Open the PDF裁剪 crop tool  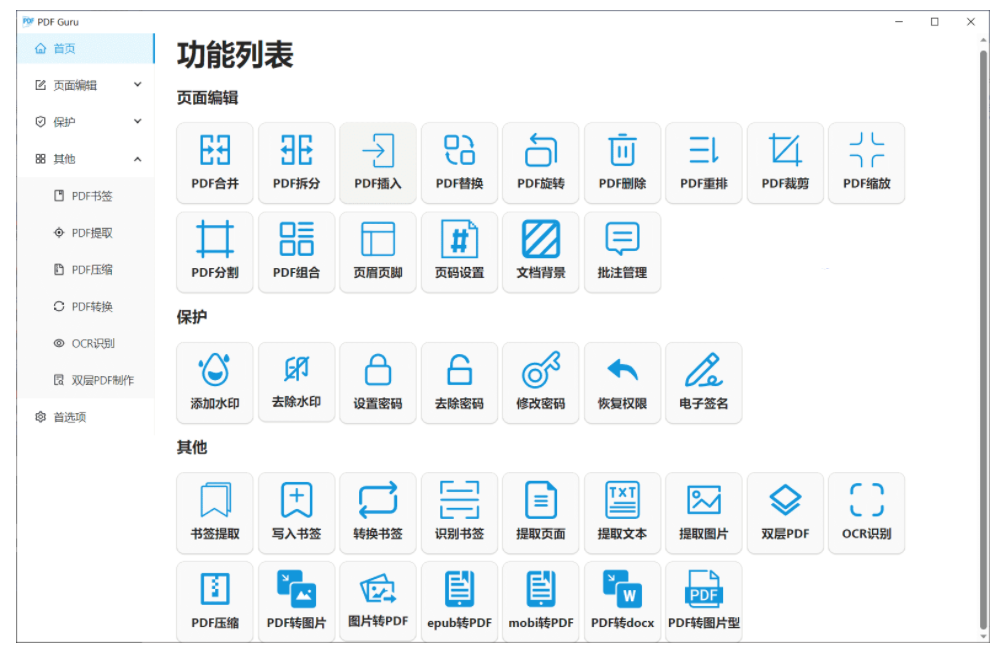[x=785, y=163]
